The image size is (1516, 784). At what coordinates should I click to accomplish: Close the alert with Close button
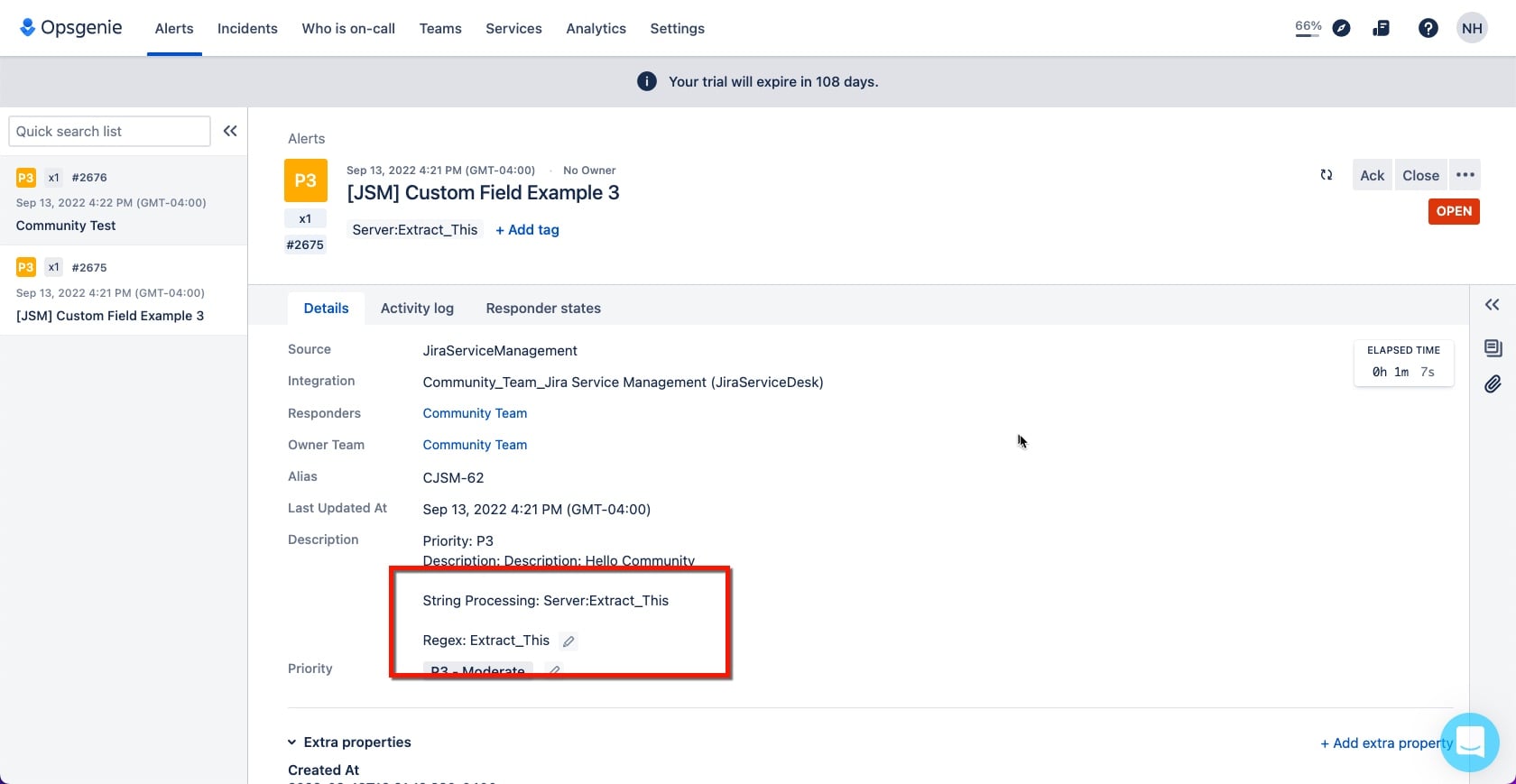coord(1420,175)
